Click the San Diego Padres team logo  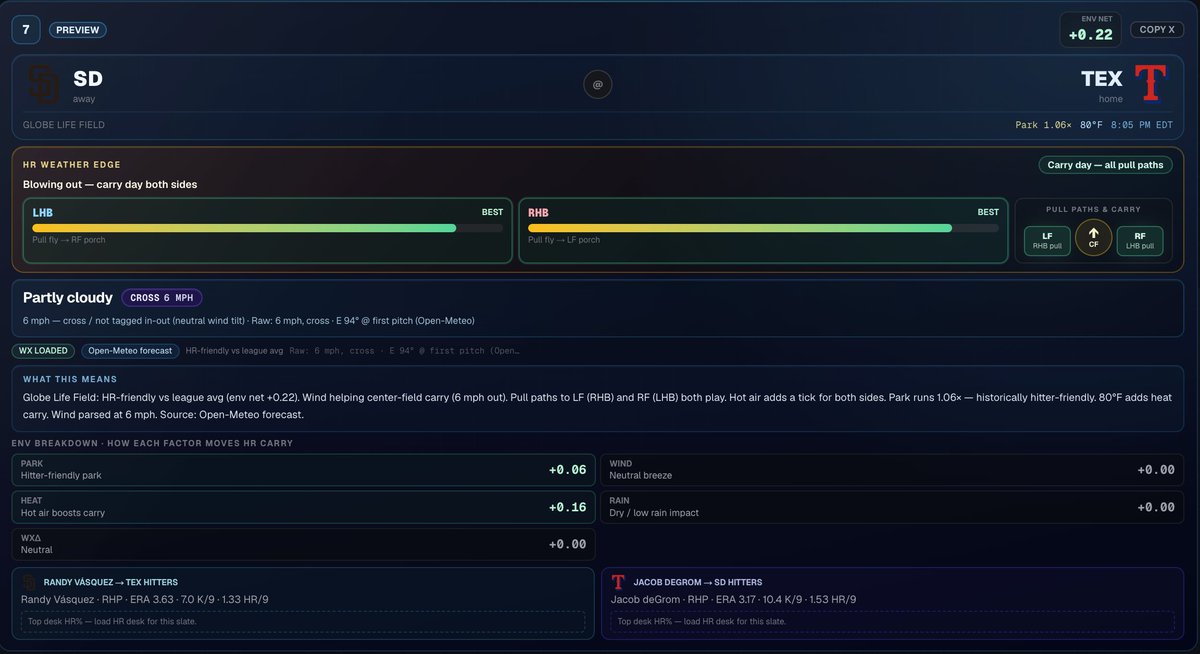(44, 84)
